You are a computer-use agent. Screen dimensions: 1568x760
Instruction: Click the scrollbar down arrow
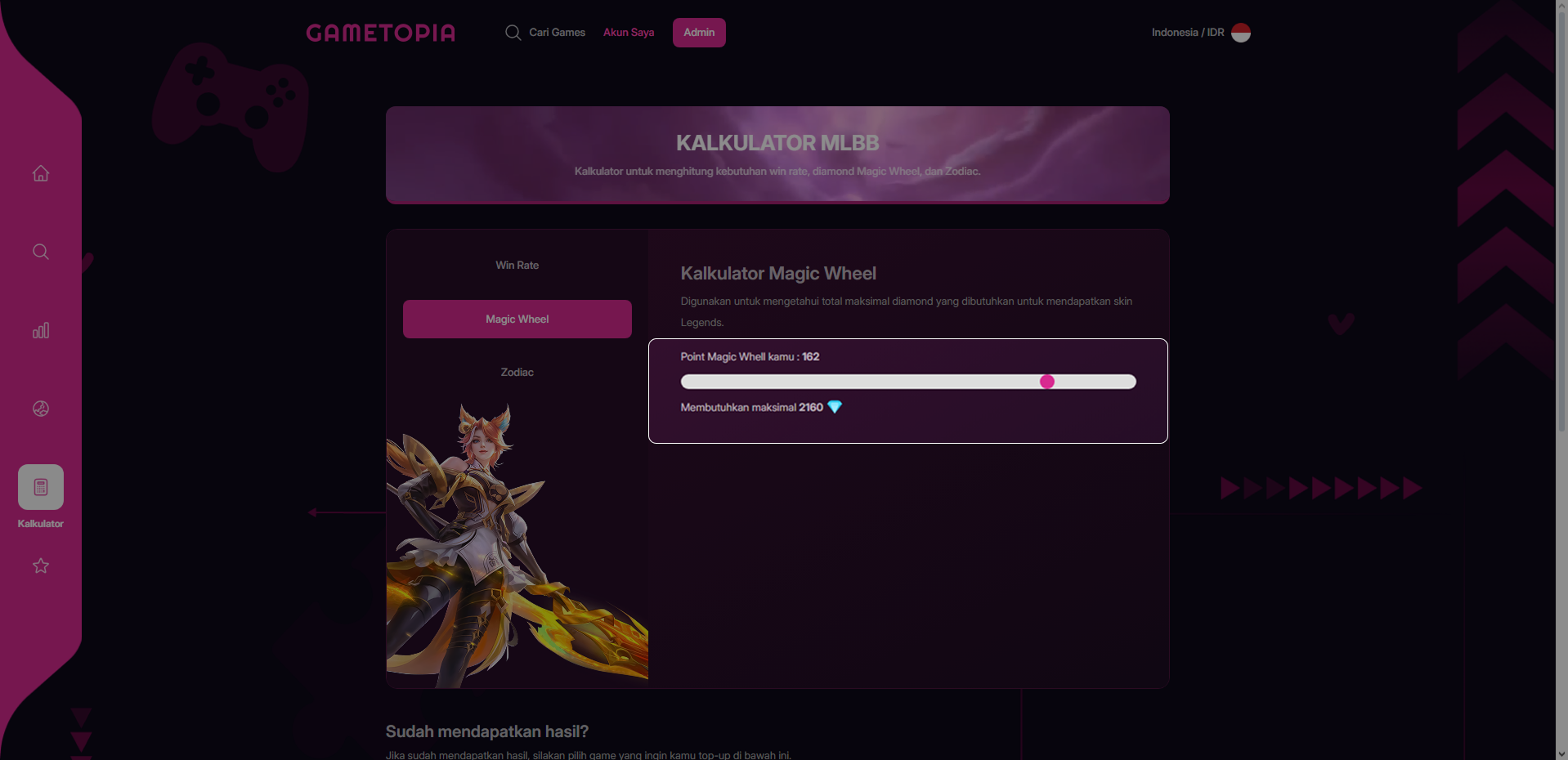point(1561,753)
